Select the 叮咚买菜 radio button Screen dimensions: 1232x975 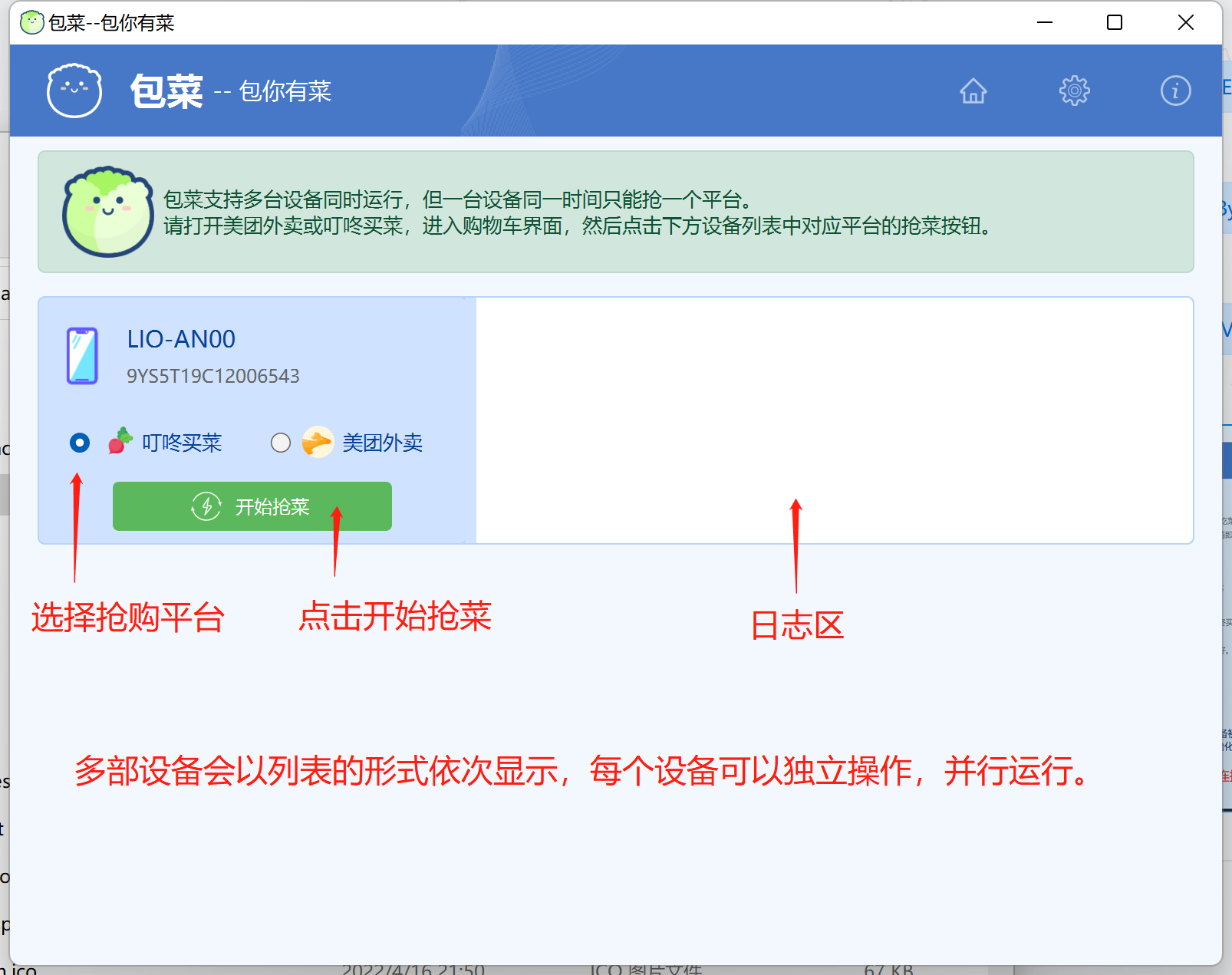tap(80, 443)
